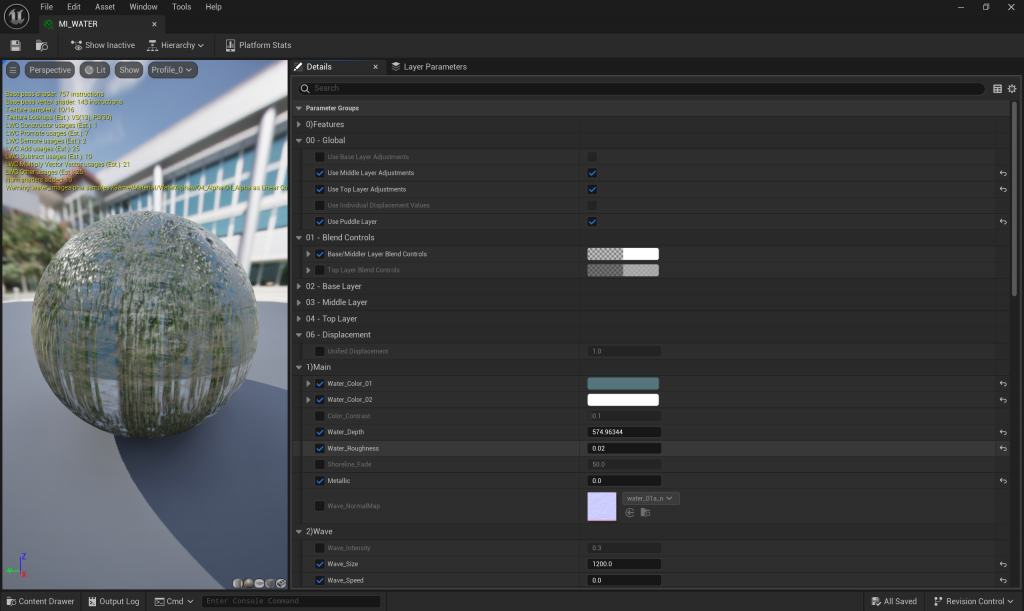The height and width of the screenshot is (611, 1024).
Task: Enable Color_Contrast parameter override
Action: coord(319,416)
